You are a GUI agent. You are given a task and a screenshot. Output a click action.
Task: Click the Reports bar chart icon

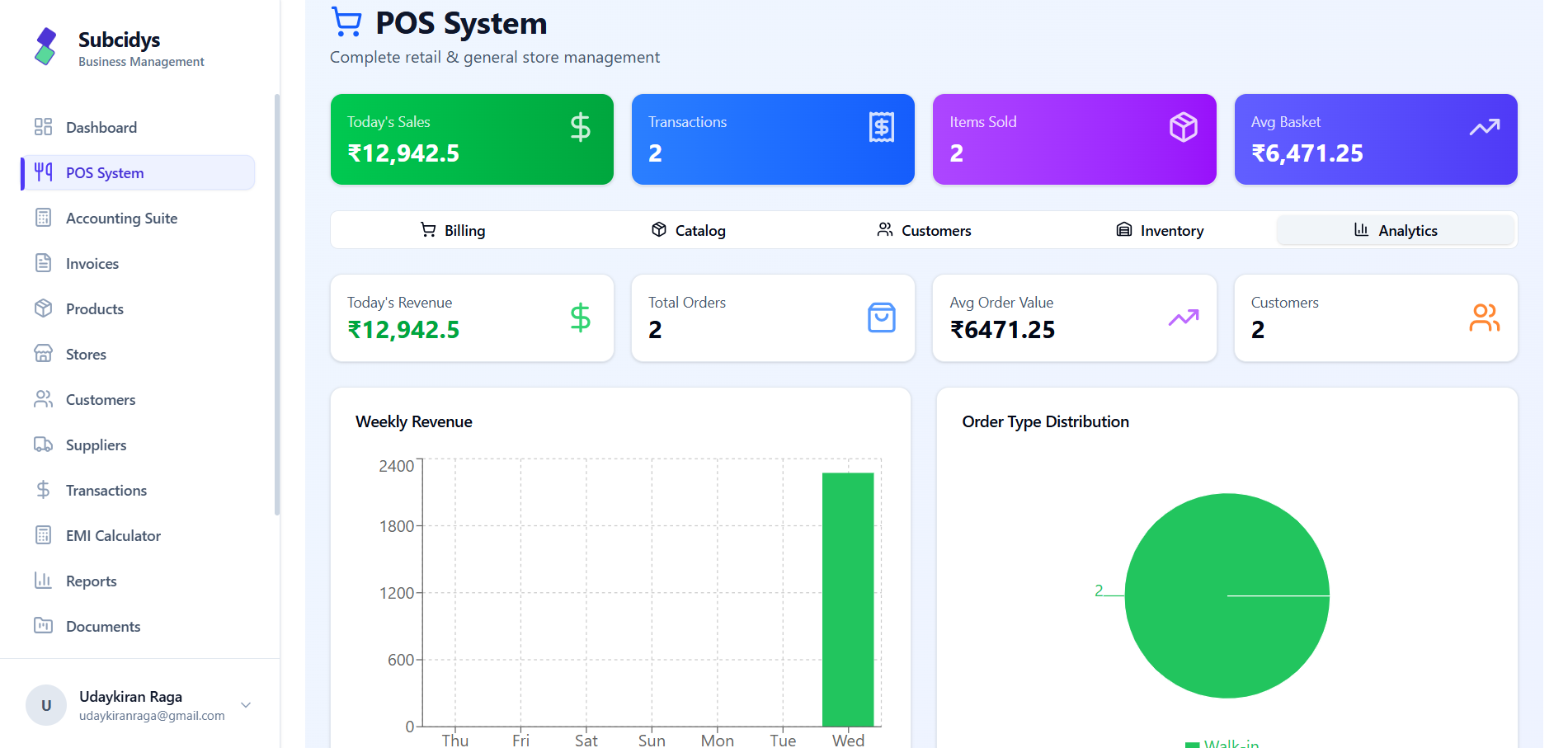tap(43, 581)
